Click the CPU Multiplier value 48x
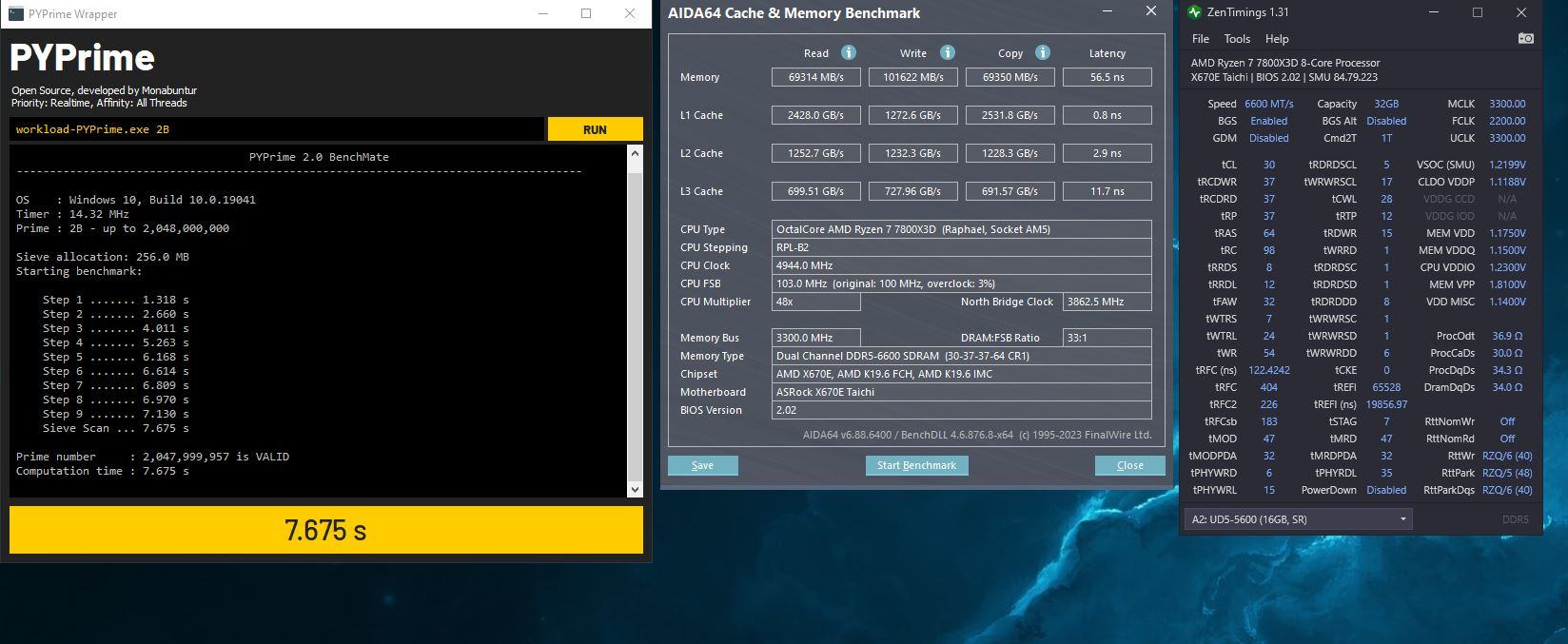Viewport: 1568px width, 644px height. [816, 302]
